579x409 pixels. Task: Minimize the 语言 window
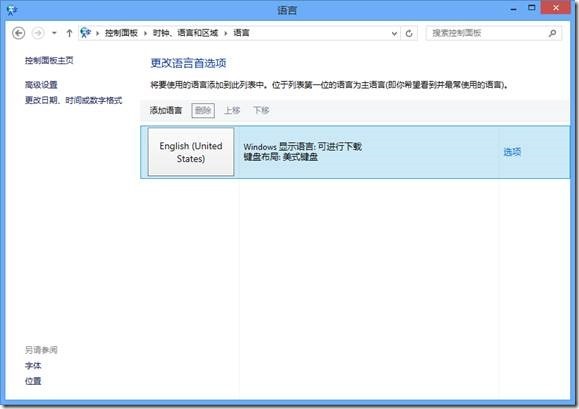tap(514, 9)
